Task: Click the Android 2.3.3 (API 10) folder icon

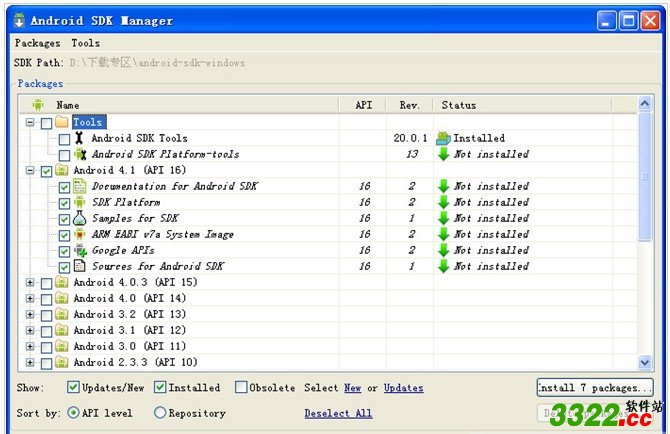Action: (62, 362)
